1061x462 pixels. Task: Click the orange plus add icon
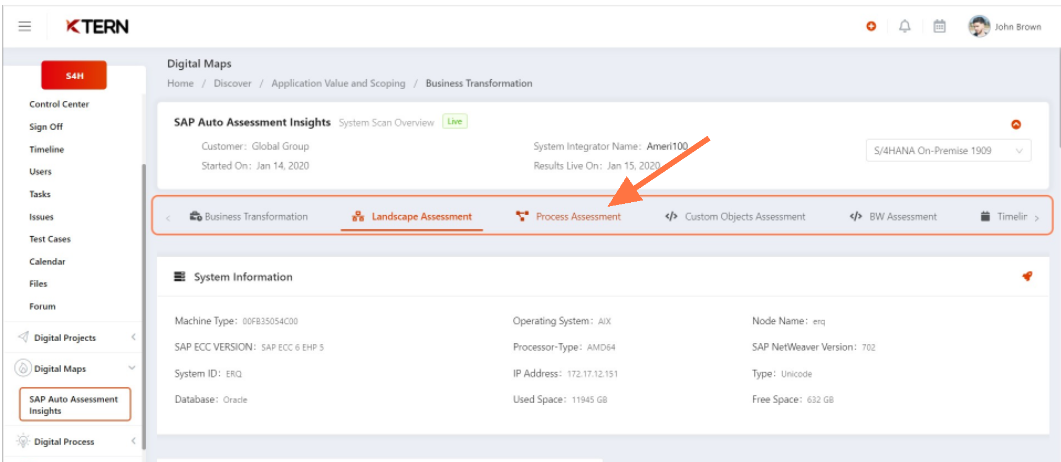[x=872, y=26]
